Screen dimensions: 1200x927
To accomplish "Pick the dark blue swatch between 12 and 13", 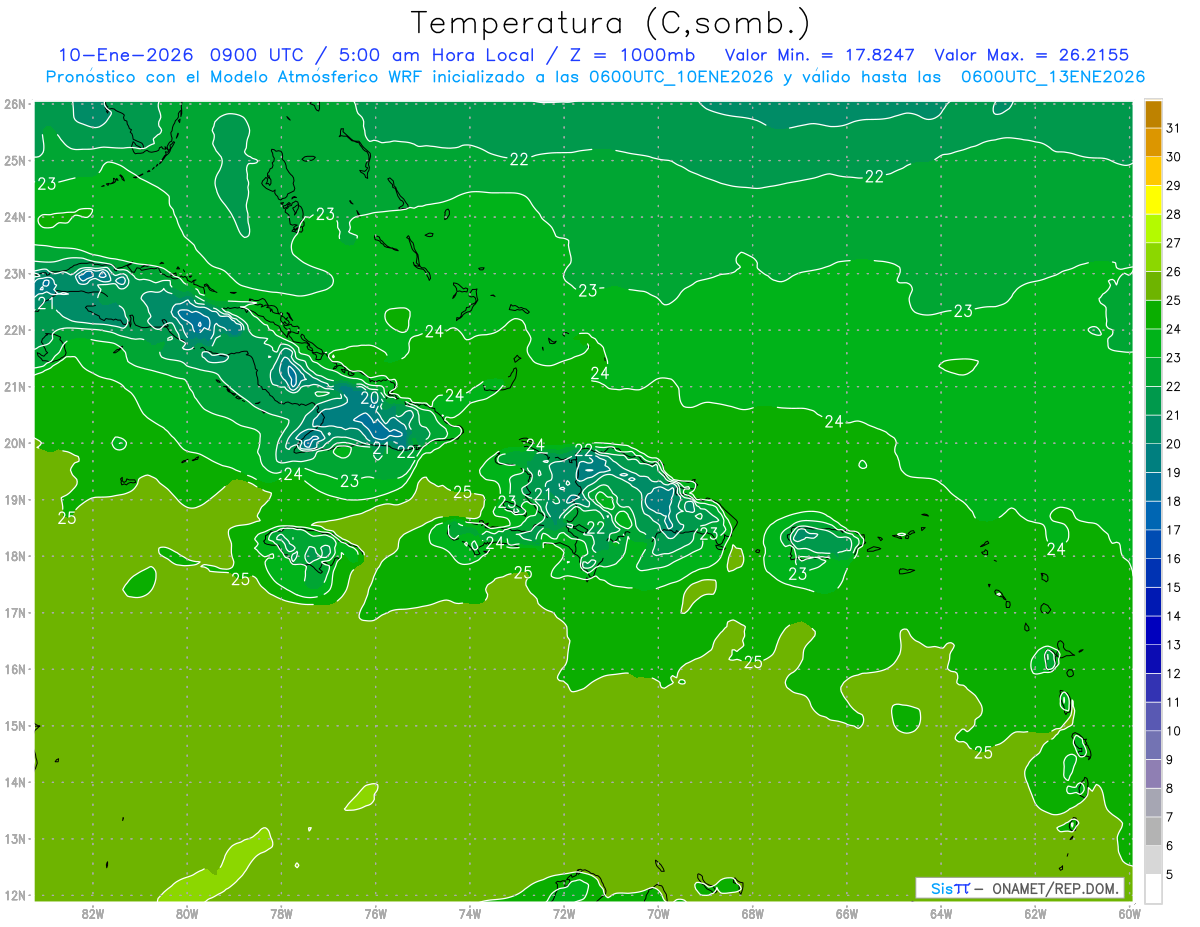I will (x=1153, y=659).
